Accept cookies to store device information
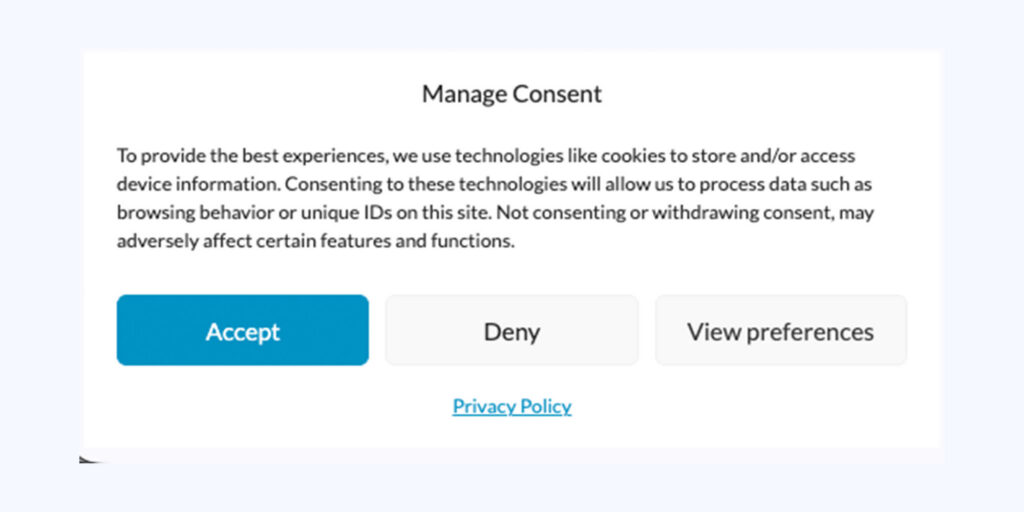 242,330
